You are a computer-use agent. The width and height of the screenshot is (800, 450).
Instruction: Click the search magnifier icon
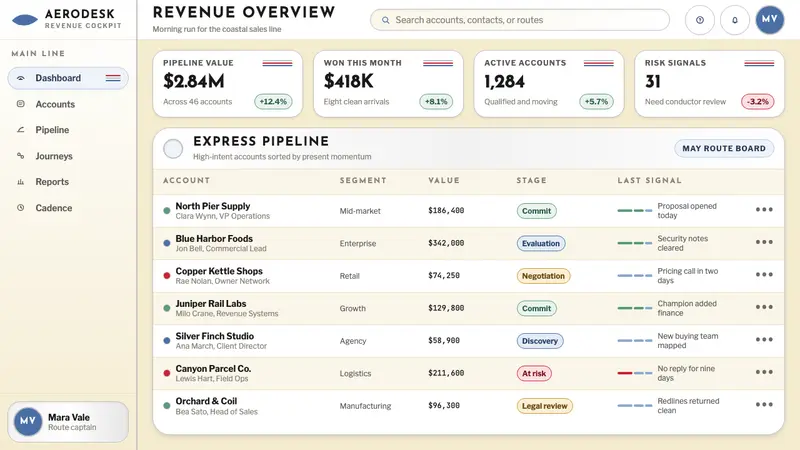pyautogui.click(x=386, y=20)
